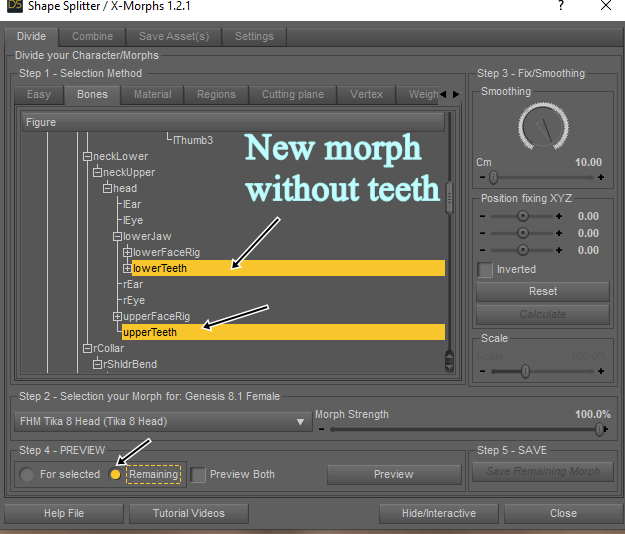Click the Hide/Interactive button
Viewport: 625px width, 534px height.
point(438,513)
